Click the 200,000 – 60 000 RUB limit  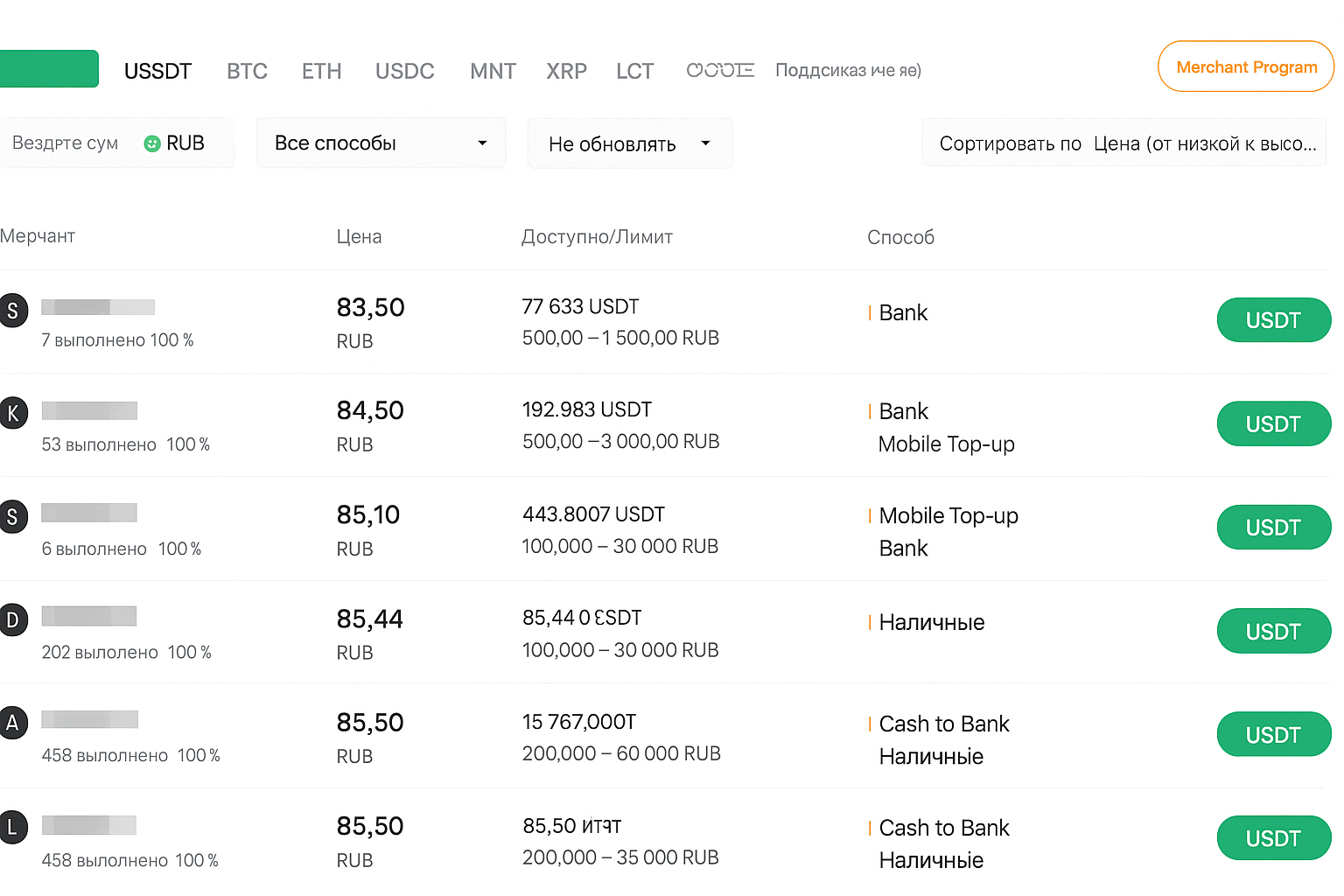coord(621,753)
